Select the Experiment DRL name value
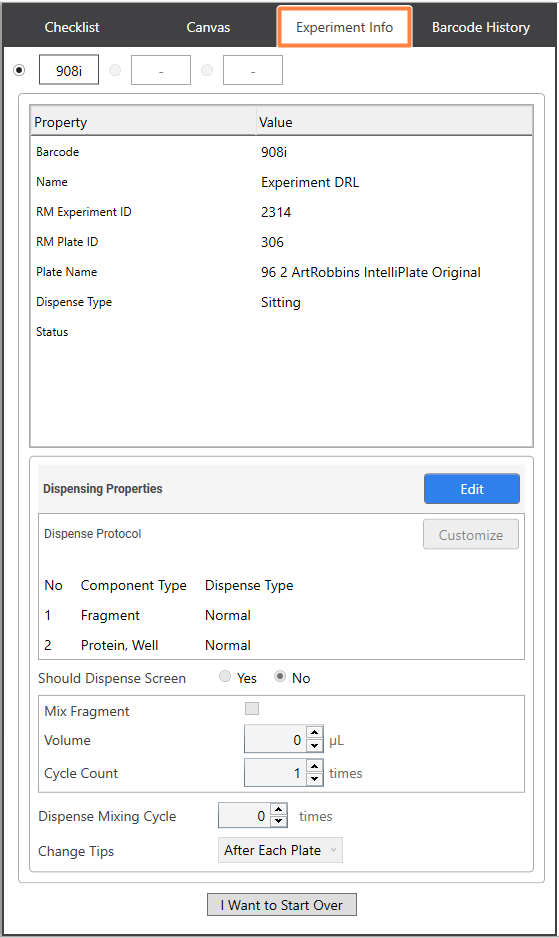Image resolution: width=559 pixels, height=938 pixels. pyautogui.click(x=310, y=182)
